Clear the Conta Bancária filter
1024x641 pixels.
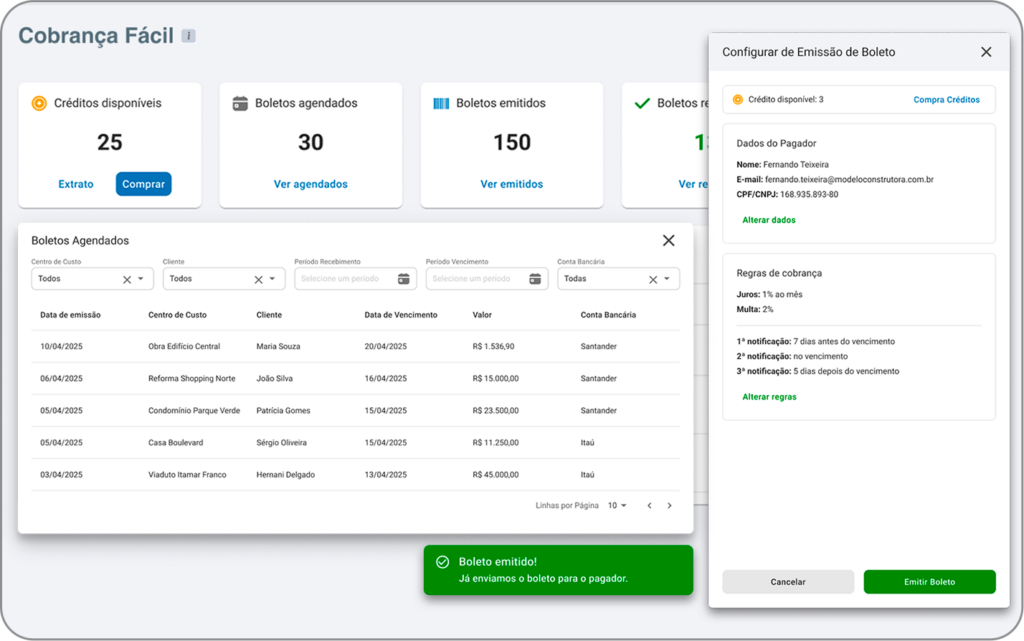click(x=653, y=279)
